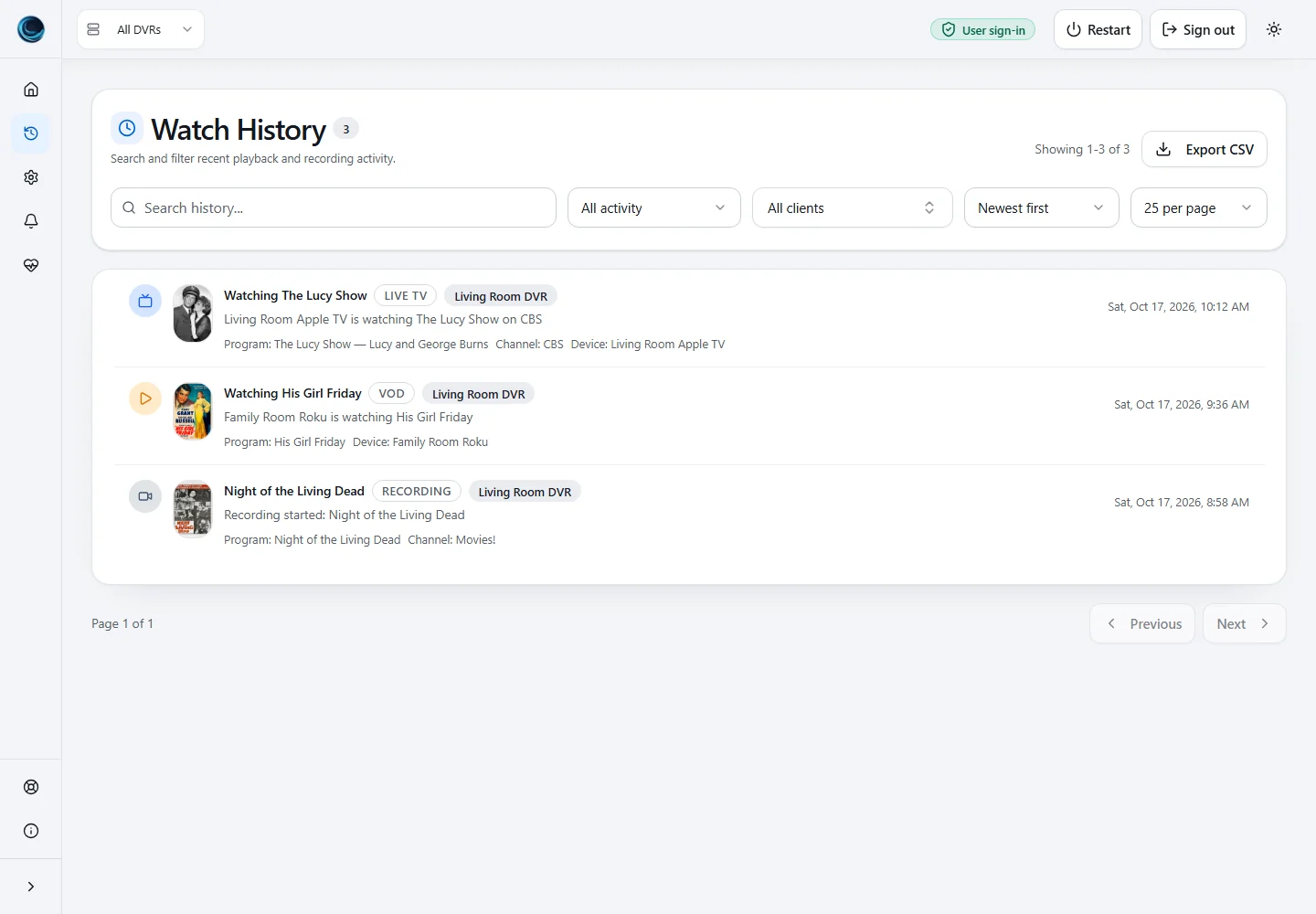This screenshot has height=914, width=1316.
Task: Open His Girl Friday poster thumbnail
Action: (x=193, y=411)
